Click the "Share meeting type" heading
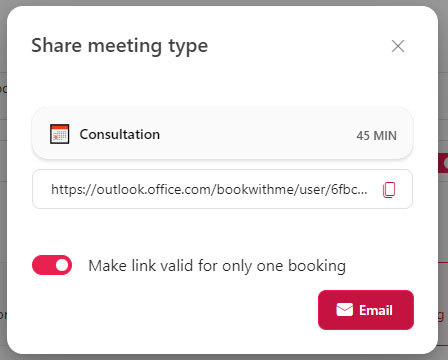Screen dimensions: 448x360 pos(119,46)
